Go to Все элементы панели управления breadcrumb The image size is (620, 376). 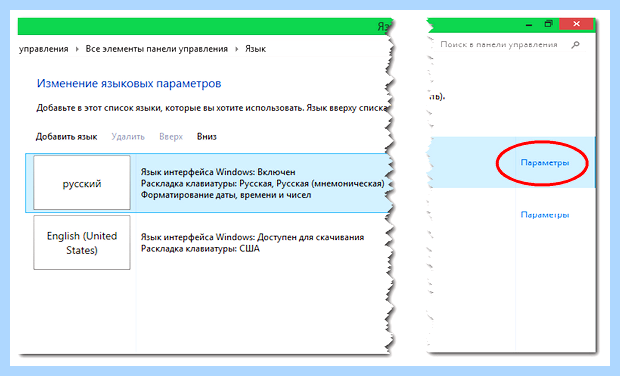[157, 49]
